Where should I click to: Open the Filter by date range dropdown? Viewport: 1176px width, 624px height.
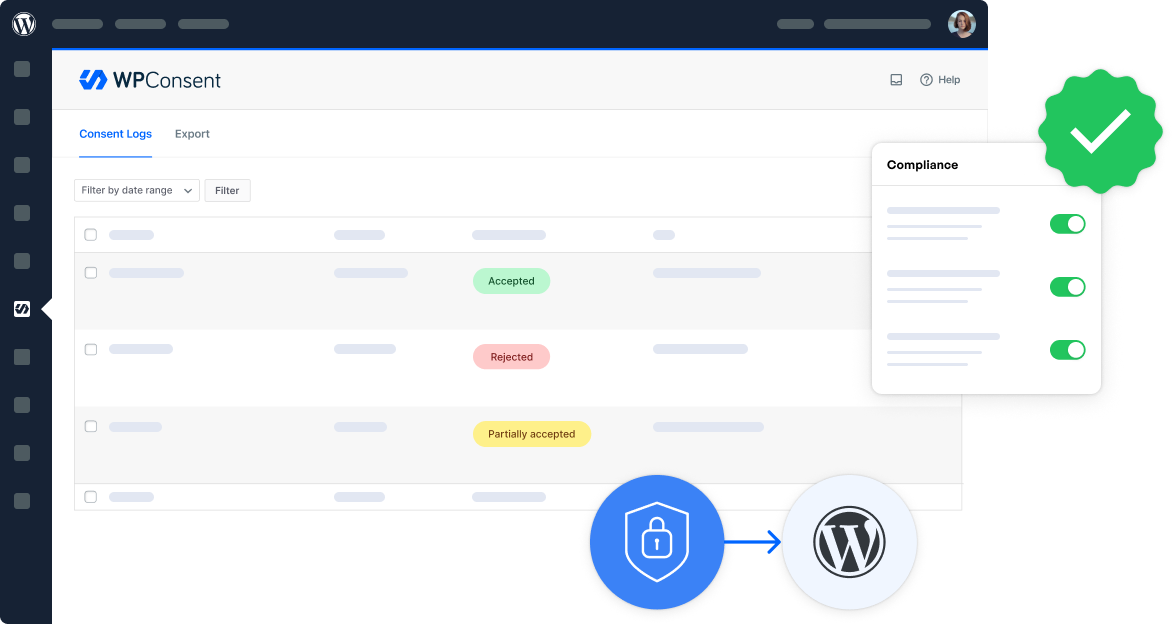[x=136, y=190]
